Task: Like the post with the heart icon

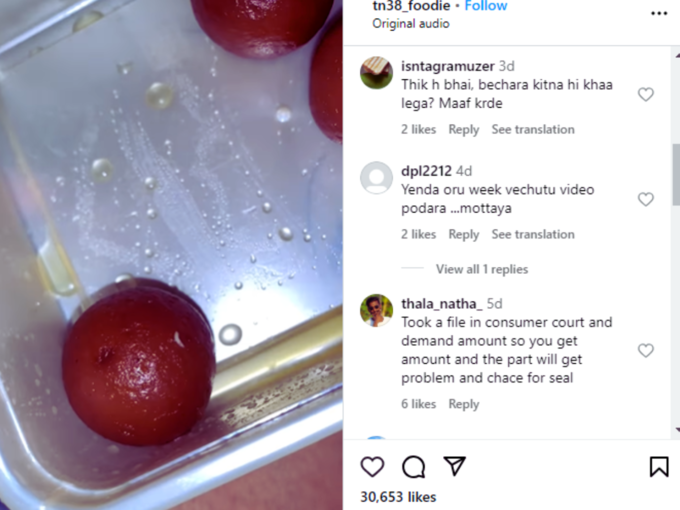Action: click(x=372, y=467)
